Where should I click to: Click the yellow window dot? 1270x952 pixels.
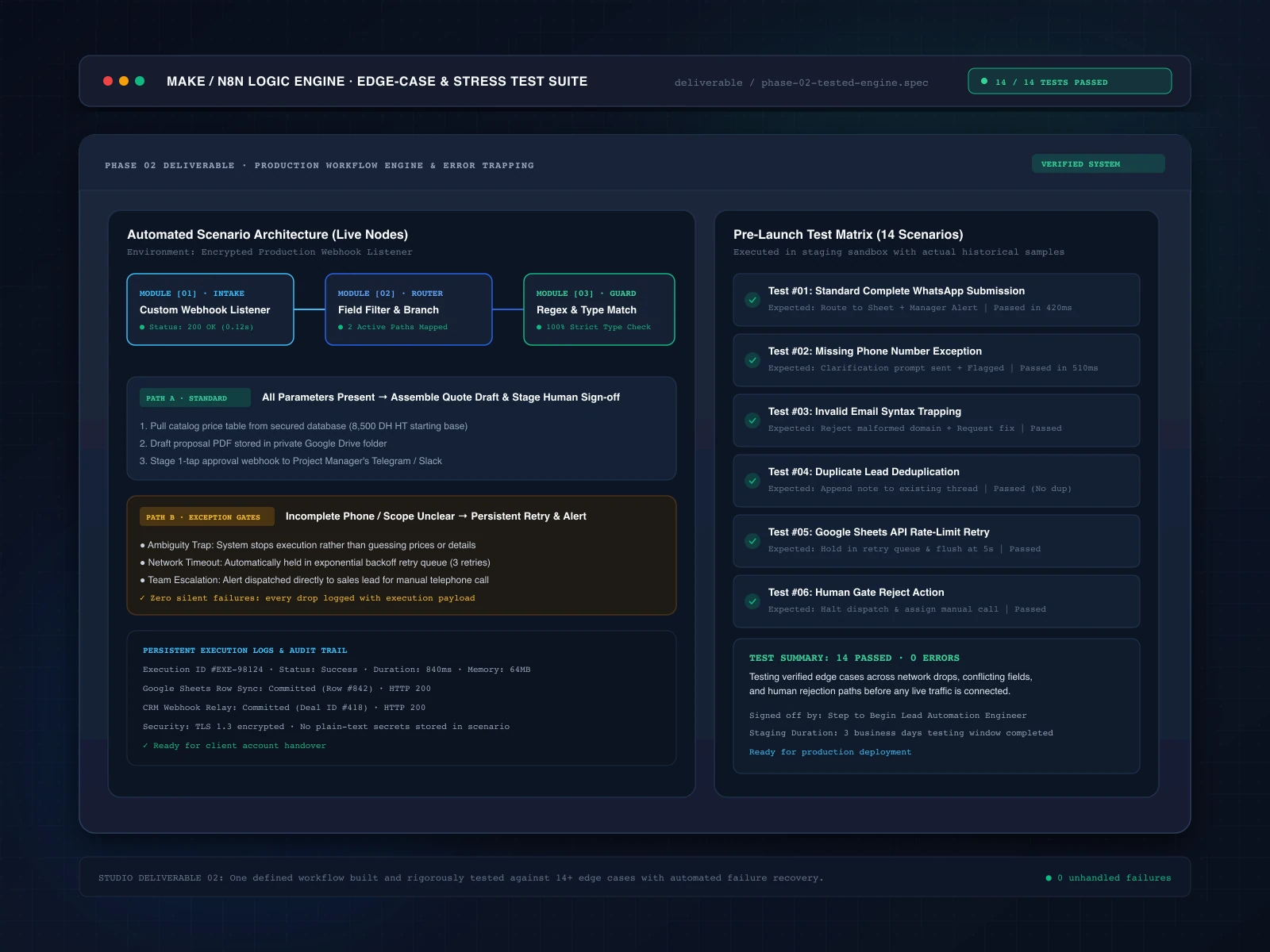coord(124,81)
